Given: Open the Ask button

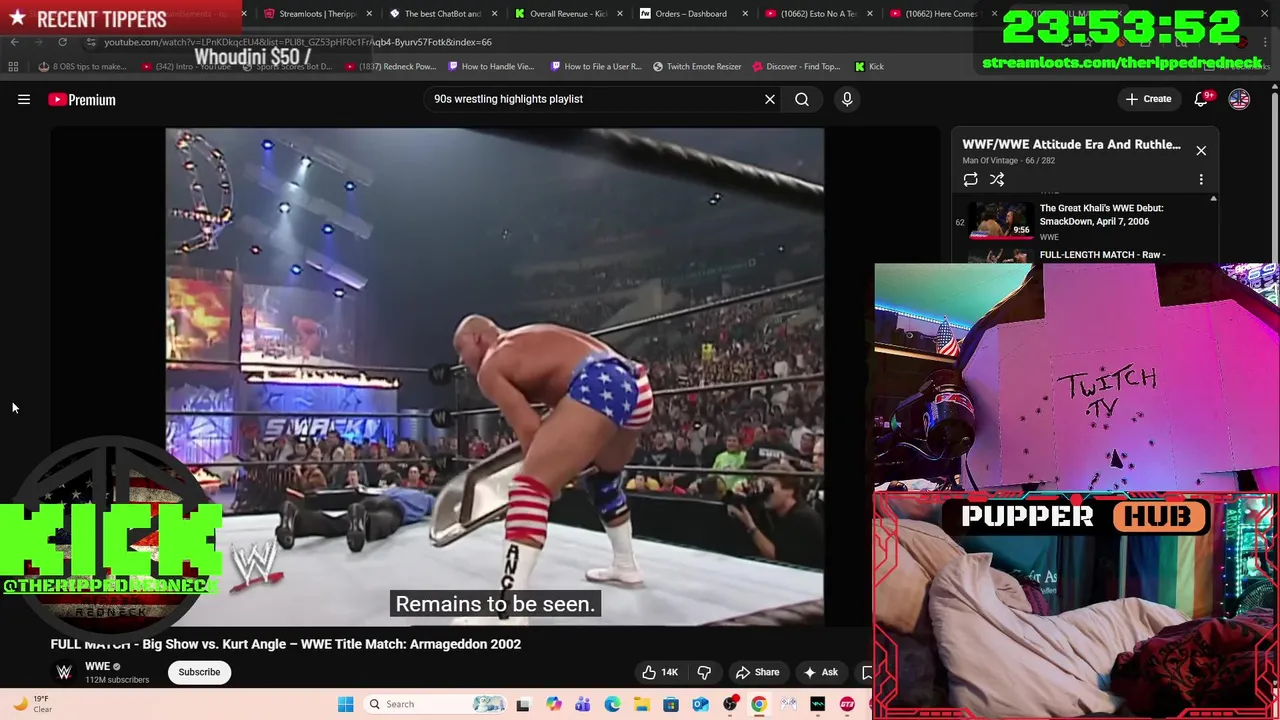Looking at the screenshot, I should [x=821, y=672].
